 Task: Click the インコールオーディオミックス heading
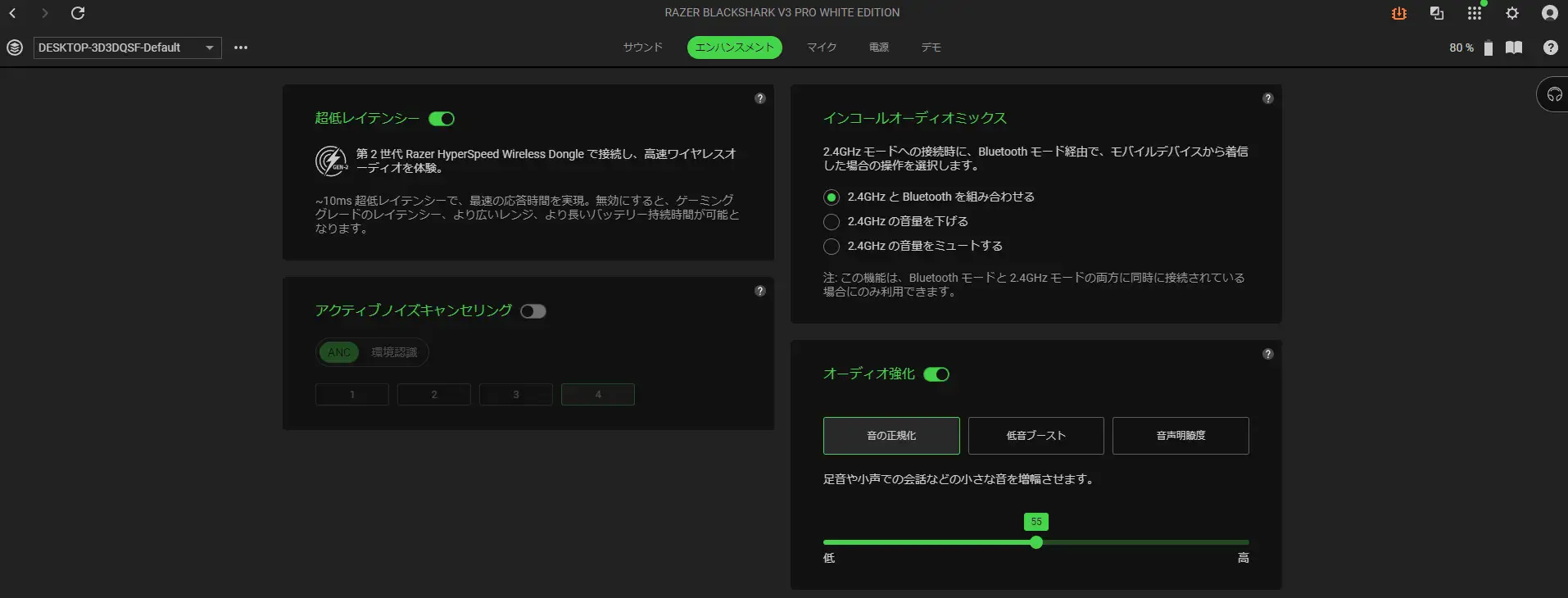coord(915,118)
